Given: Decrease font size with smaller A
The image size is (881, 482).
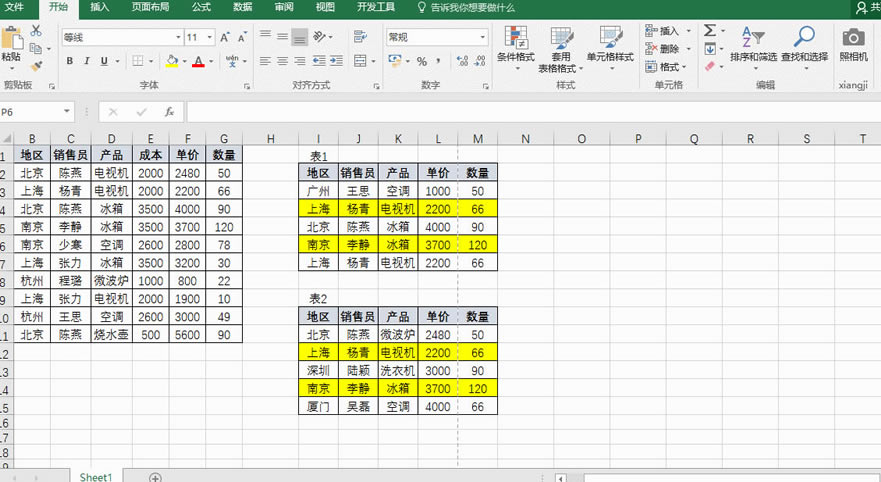Looking at the screenshot, I should point(242,37).
